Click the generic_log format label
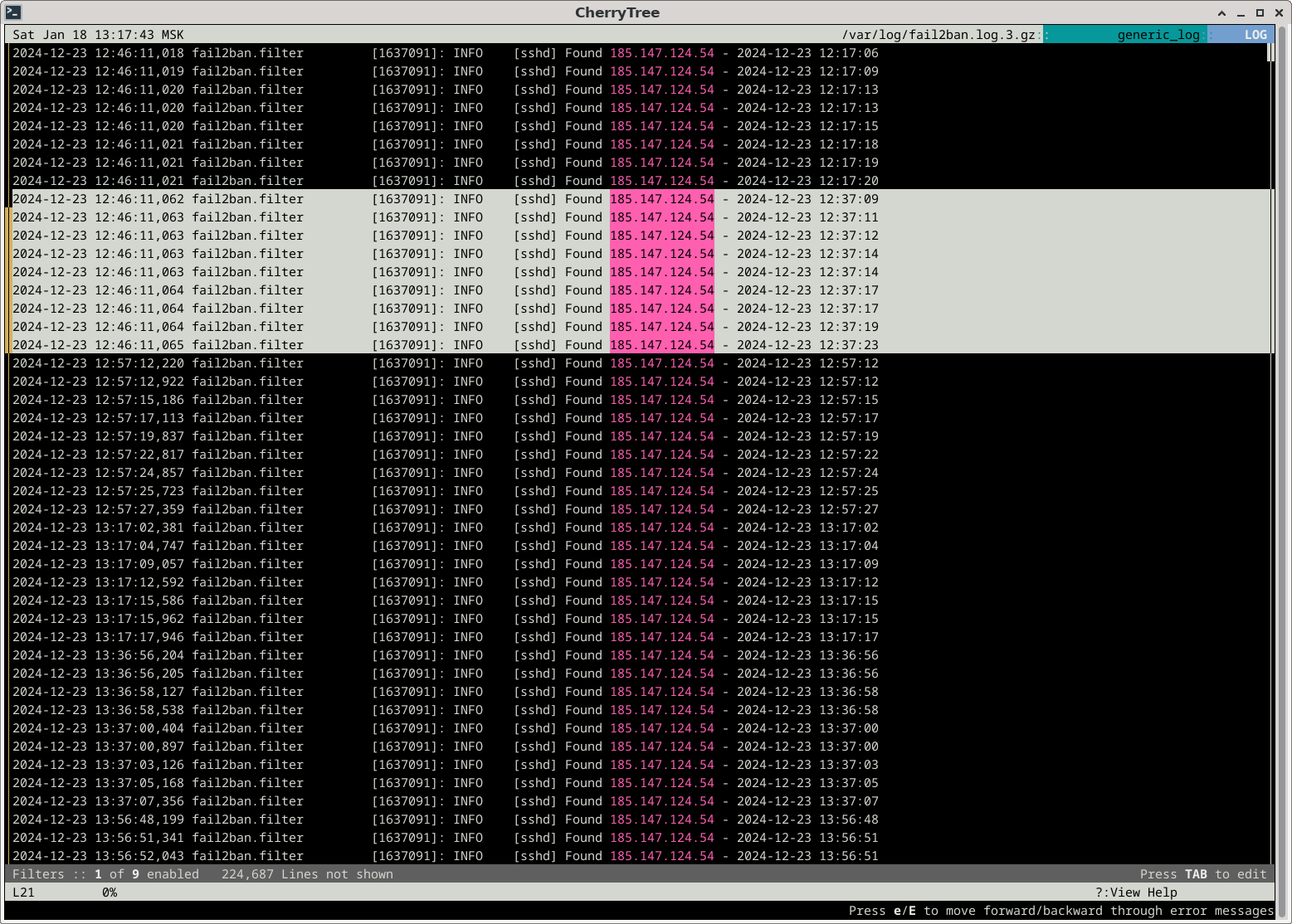The image size is (1292, 924). pyautogui.click(x=1158, y=35)
